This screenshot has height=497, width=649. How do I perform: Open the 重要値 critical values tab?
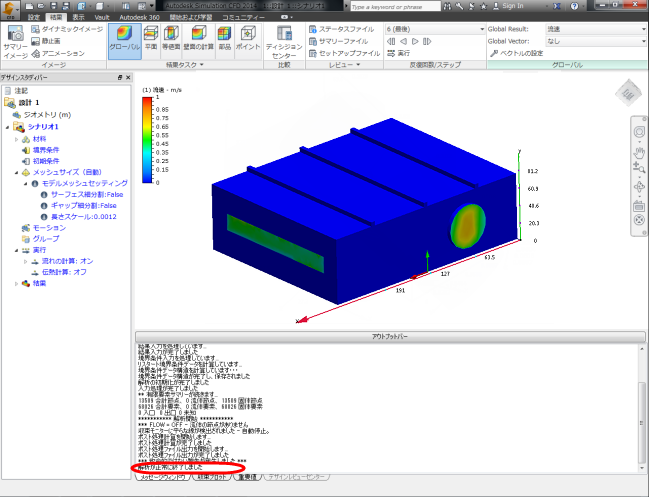coord(248,477)
